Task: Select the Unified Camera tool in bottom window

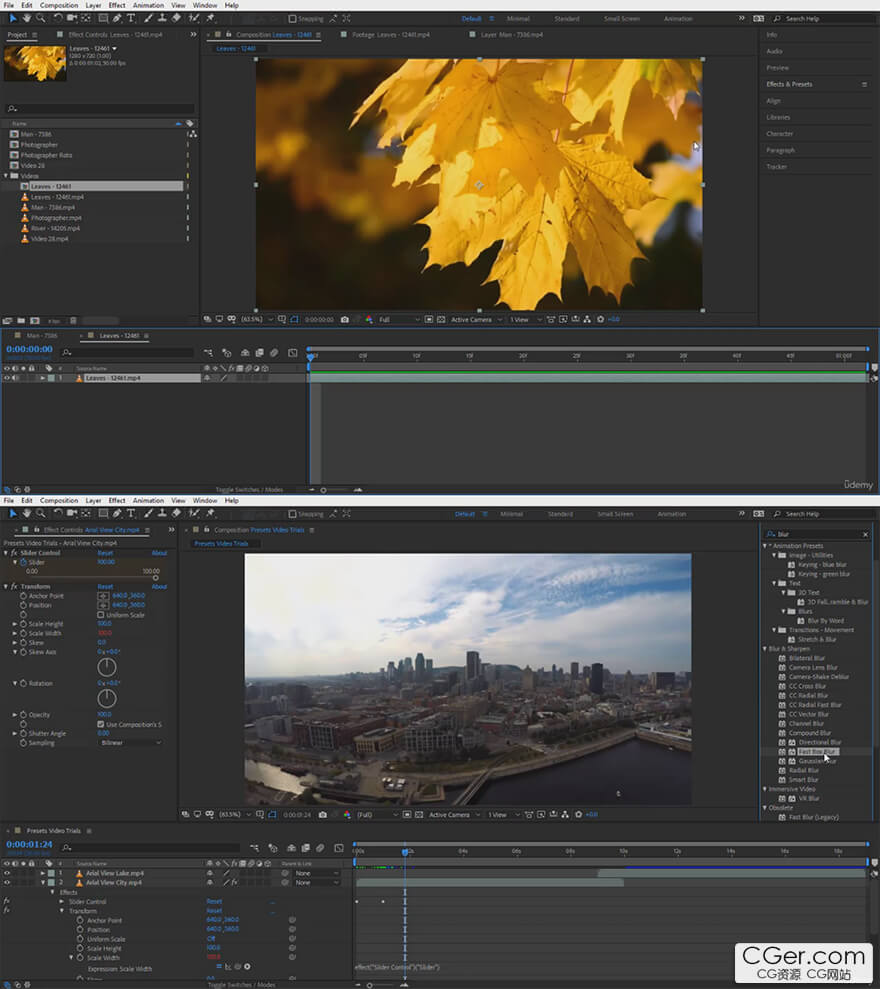Action: (x=72, y=513)
